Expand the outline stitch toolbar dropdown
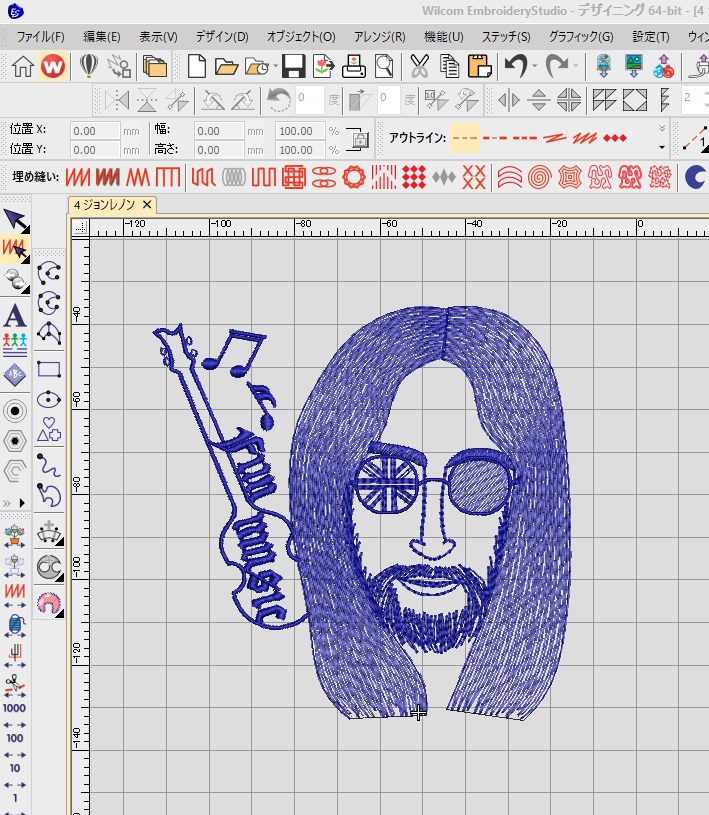 [662, 147]
